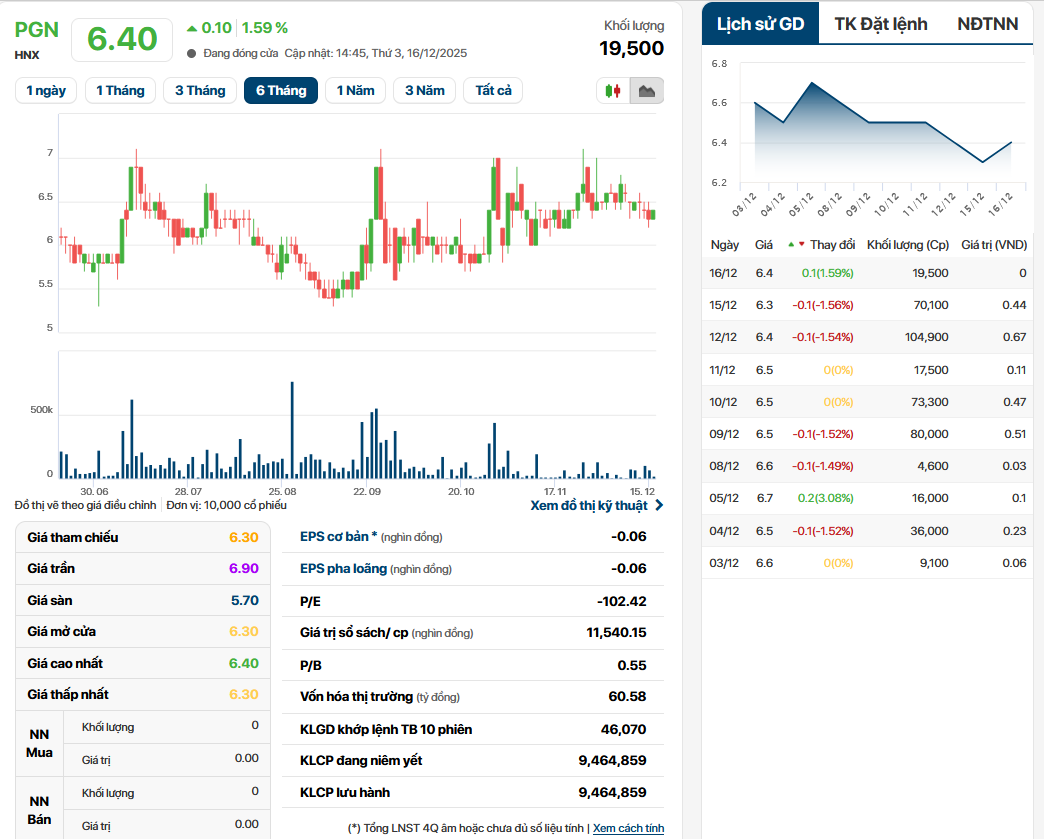
Task: Click chevron arrow beside Xem đồ thị kỹ thuật
Action: (x=659, y=505)
